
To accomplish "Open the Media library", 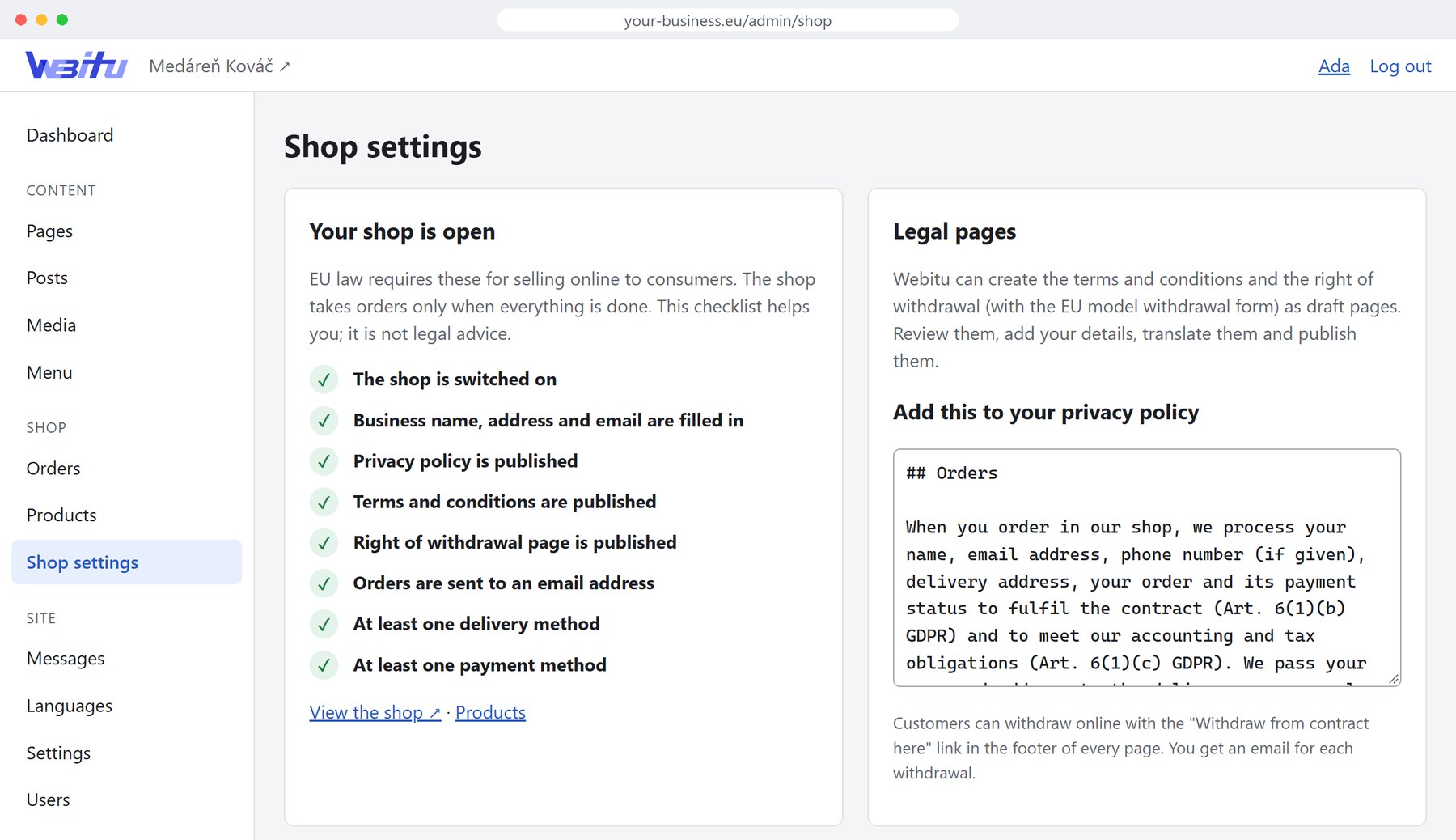I will pos(126,325).
